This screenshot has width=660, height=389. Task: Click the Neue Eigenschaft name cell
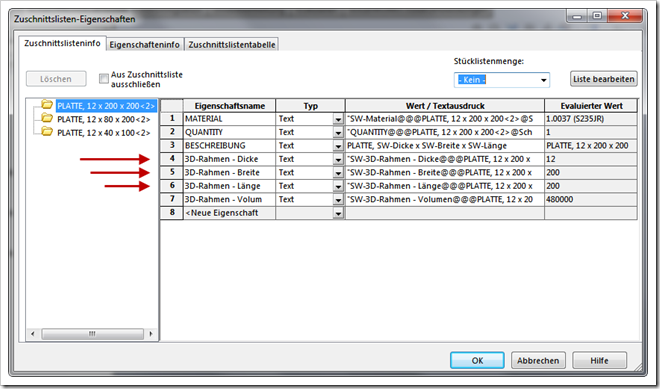click(x=229, y=213)
